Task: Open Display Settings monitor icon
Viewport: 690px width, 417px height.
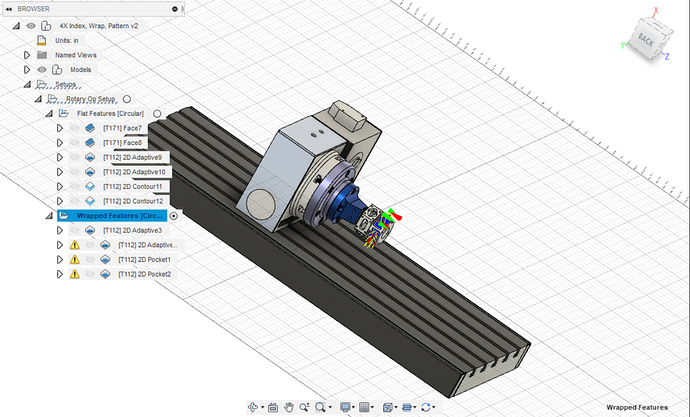Action: 345,407
